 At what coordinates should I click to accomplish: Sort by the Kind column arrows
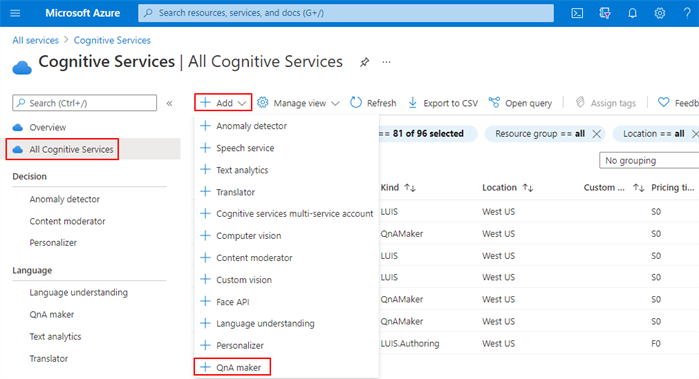pyautogui.click(x=410, y=188)
